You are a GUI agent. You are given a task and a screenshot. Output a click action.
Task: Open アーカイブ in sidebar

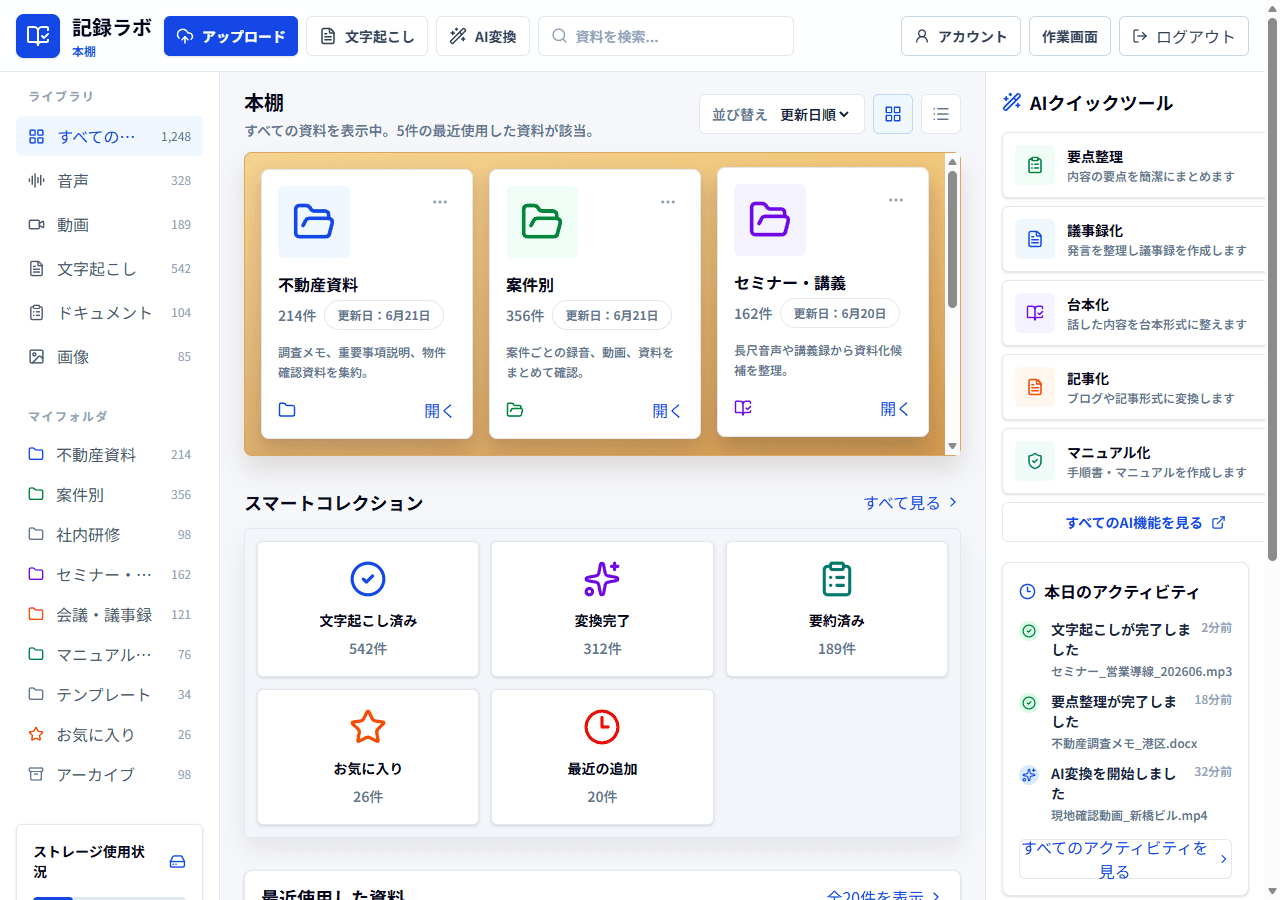(x=109, y=775)
